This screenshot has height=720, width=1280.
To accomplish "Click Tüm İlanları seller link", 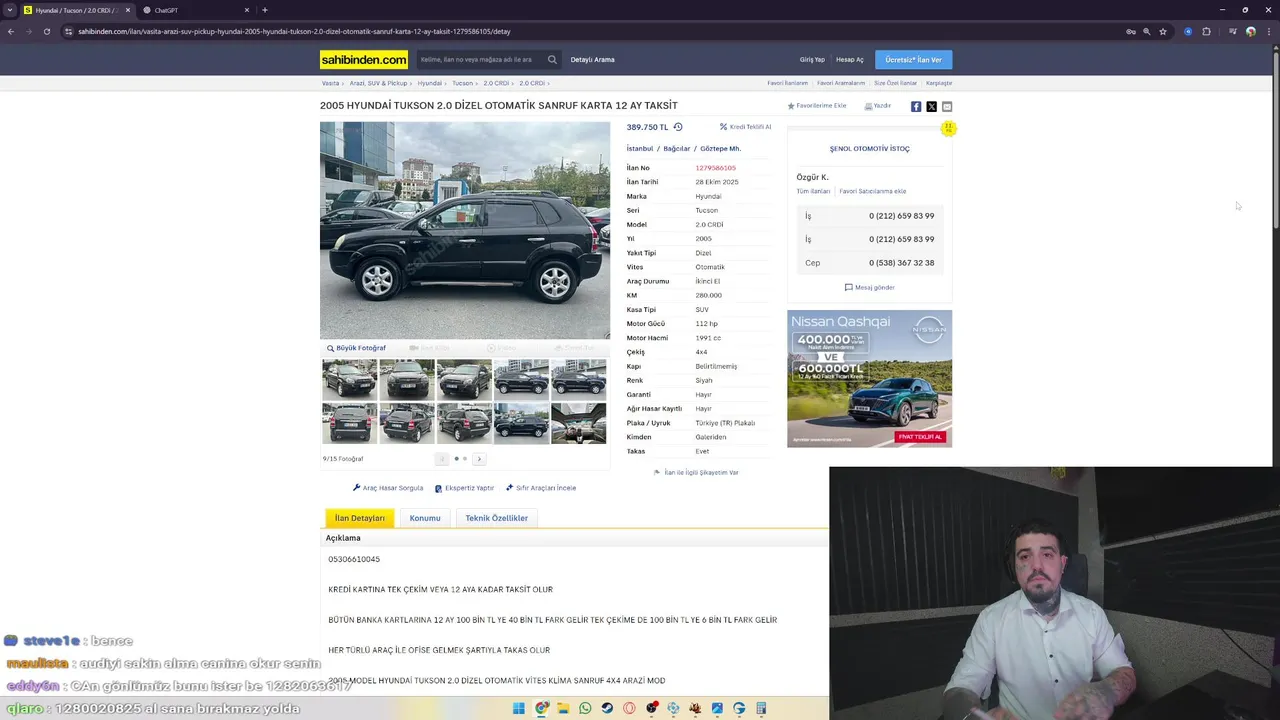I will [813, 191].
